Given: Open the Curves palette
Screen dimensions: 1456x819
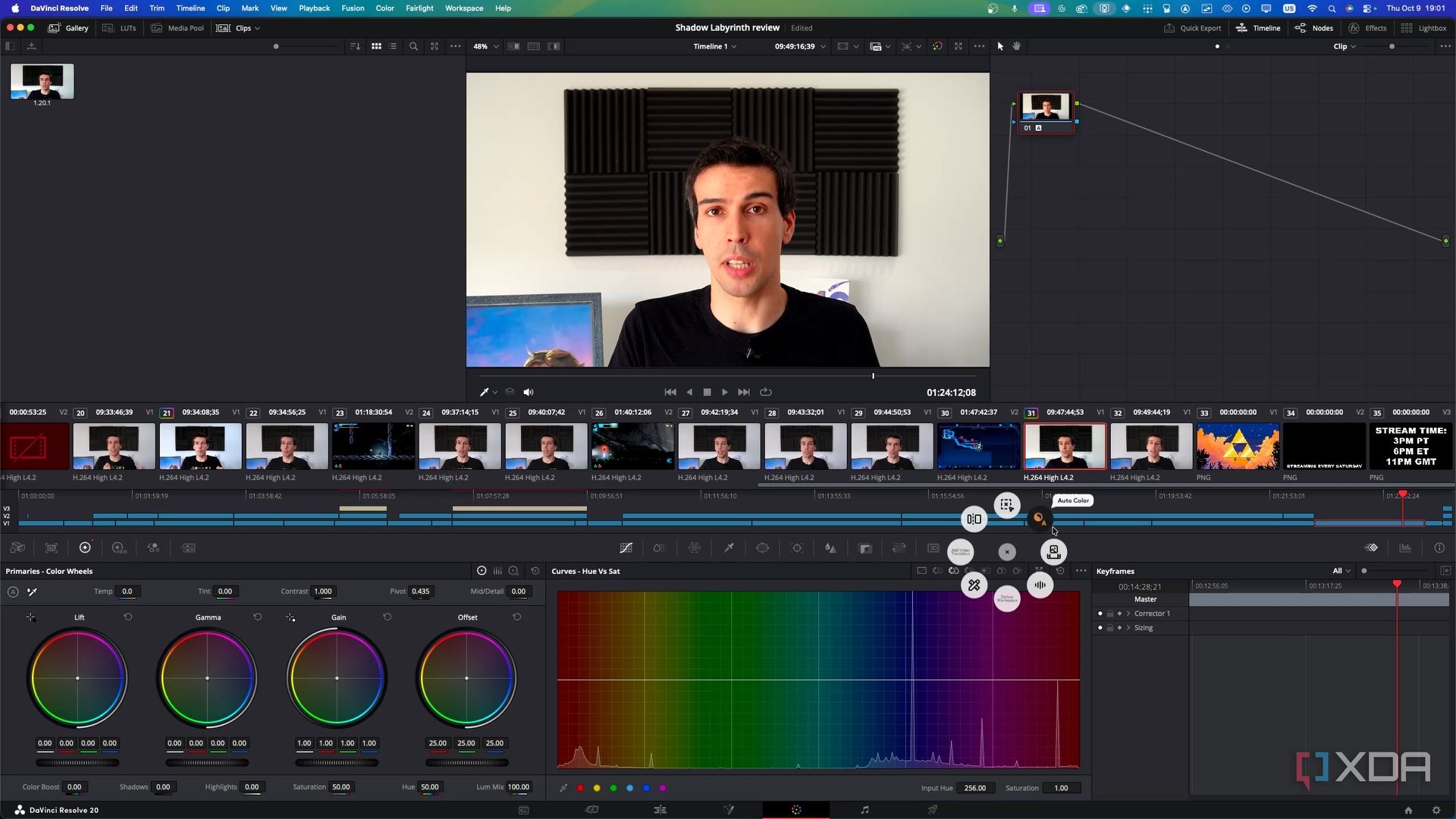Looking at the screenshot, I should (626, 548).
